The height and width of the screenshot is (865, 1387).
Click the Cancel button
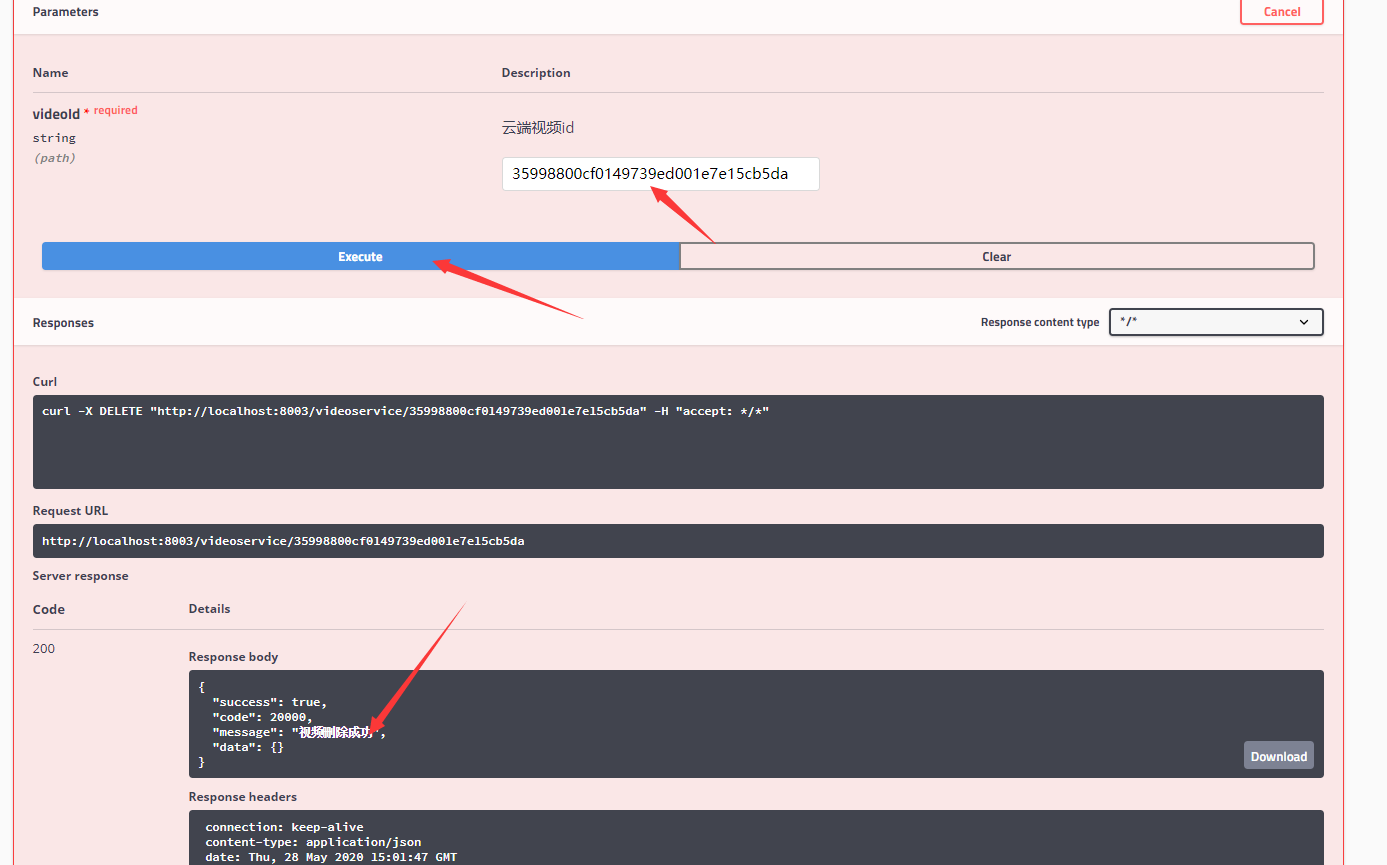point(1281,12)
